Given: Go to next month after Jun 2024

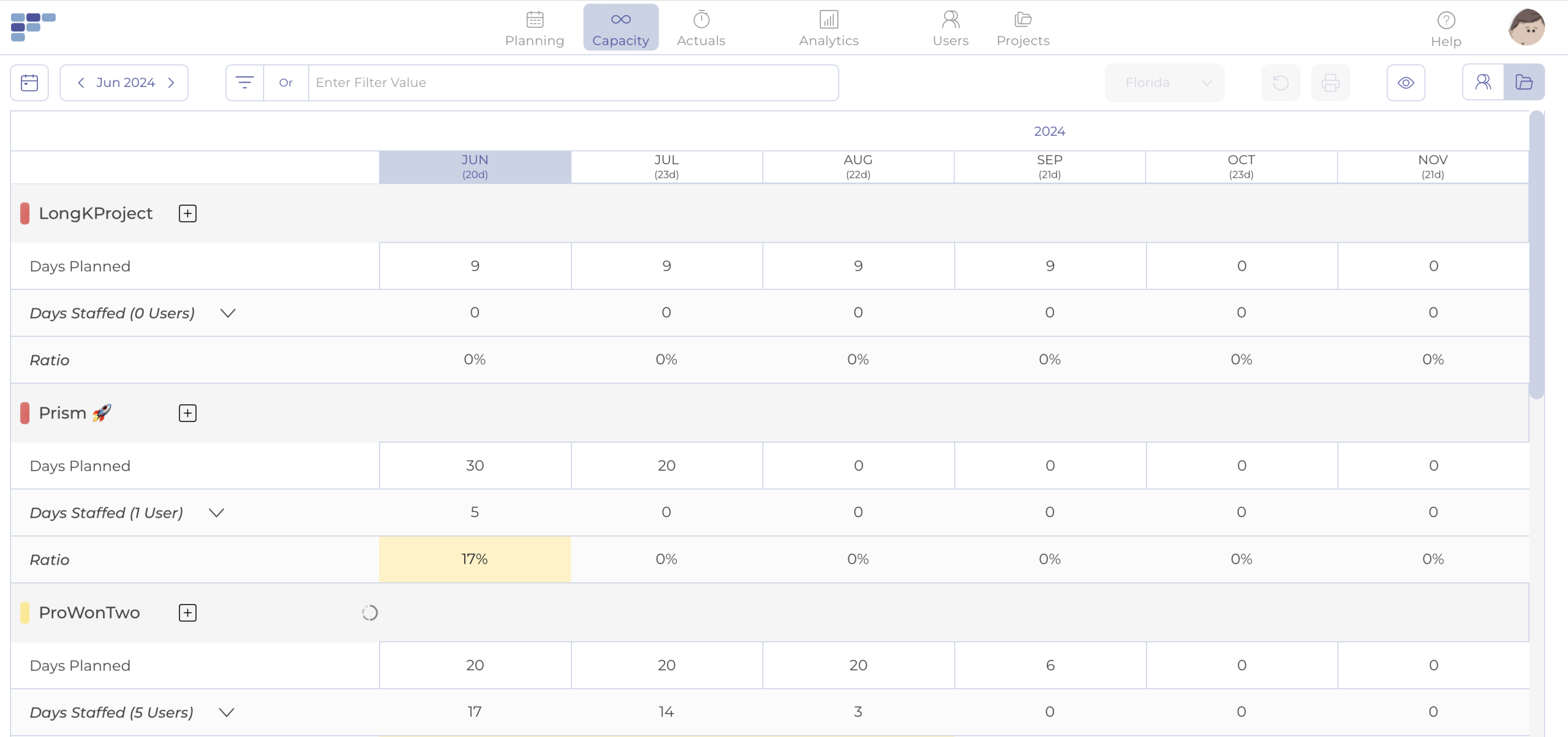Looking at the screenshot, I should tap(171, 83).
